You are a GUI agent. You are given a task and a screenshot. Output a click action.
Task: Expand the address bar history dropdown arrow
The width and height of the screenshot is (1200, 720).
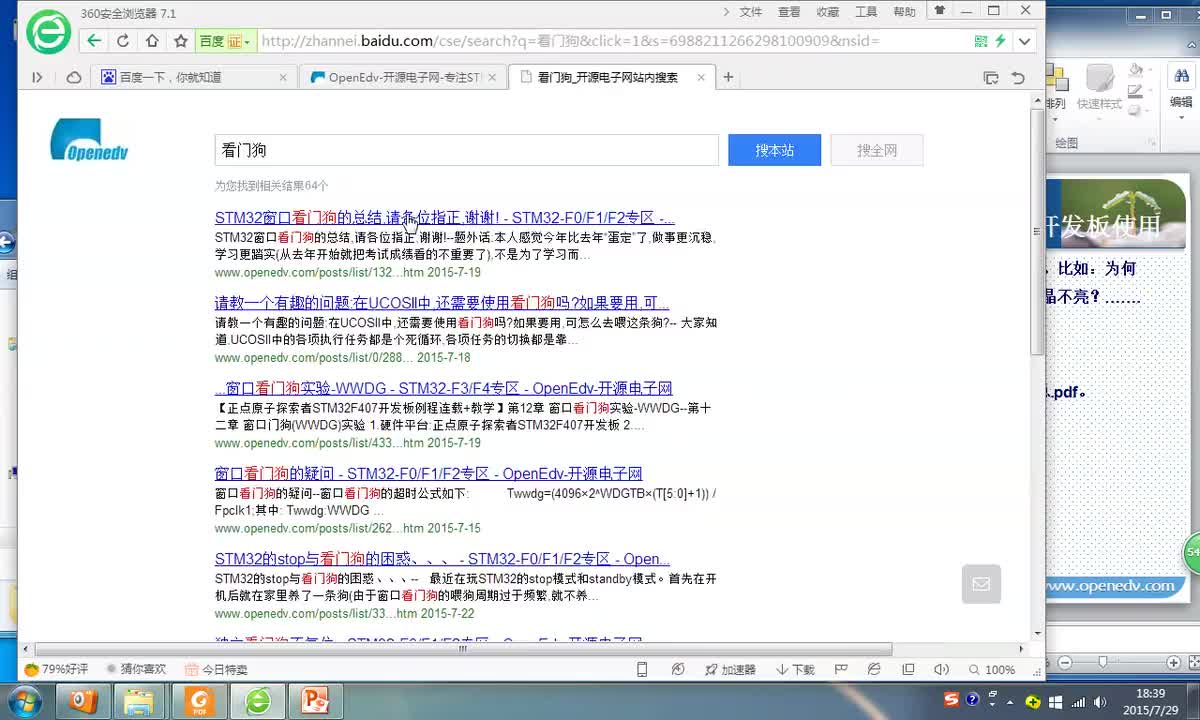click(1025, 41)
